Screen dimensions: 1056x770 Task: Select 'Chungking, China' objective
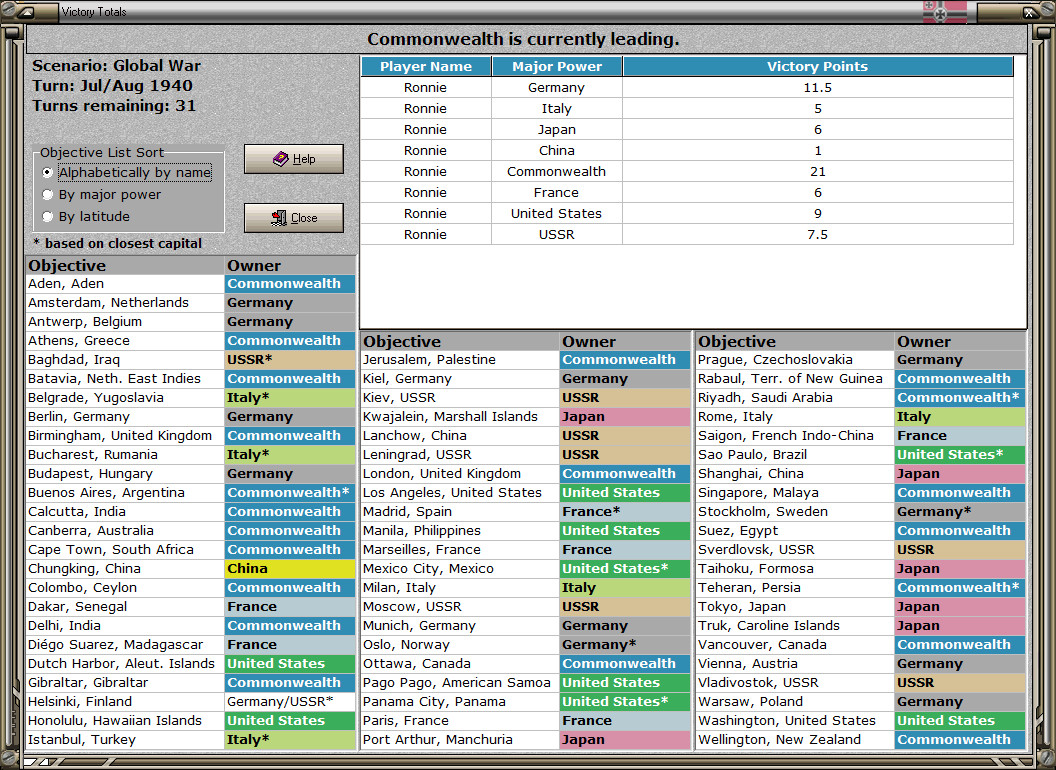[125, 569]
